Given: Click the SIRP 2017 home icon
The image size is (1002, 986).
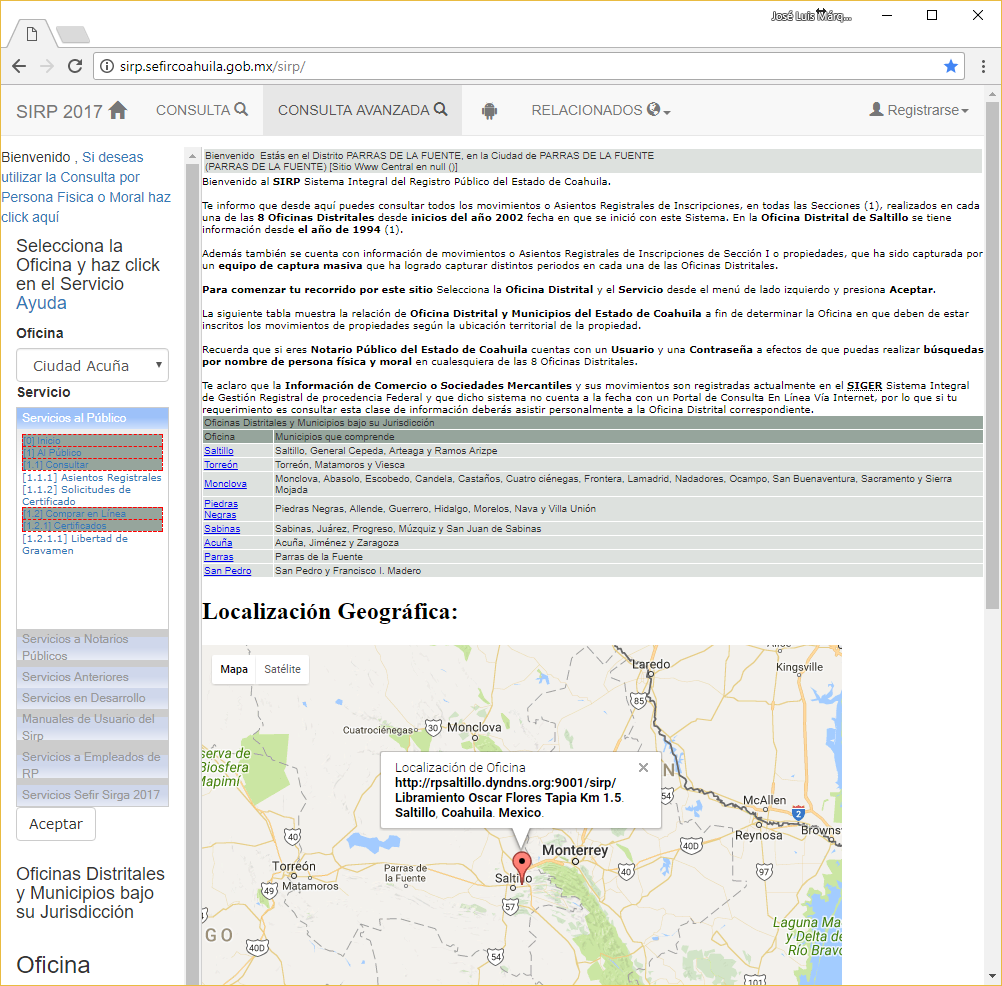Looking at the screenshot, I should pyautogui.click(x=118, y=111).
